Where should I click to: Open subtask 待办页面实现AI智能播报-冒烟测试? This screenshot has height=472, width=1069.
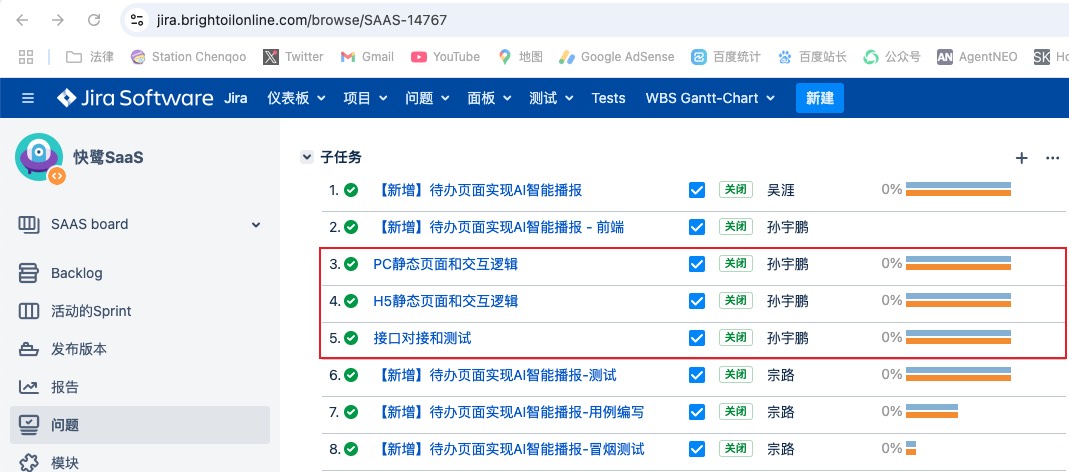click(x=509, y=449)
